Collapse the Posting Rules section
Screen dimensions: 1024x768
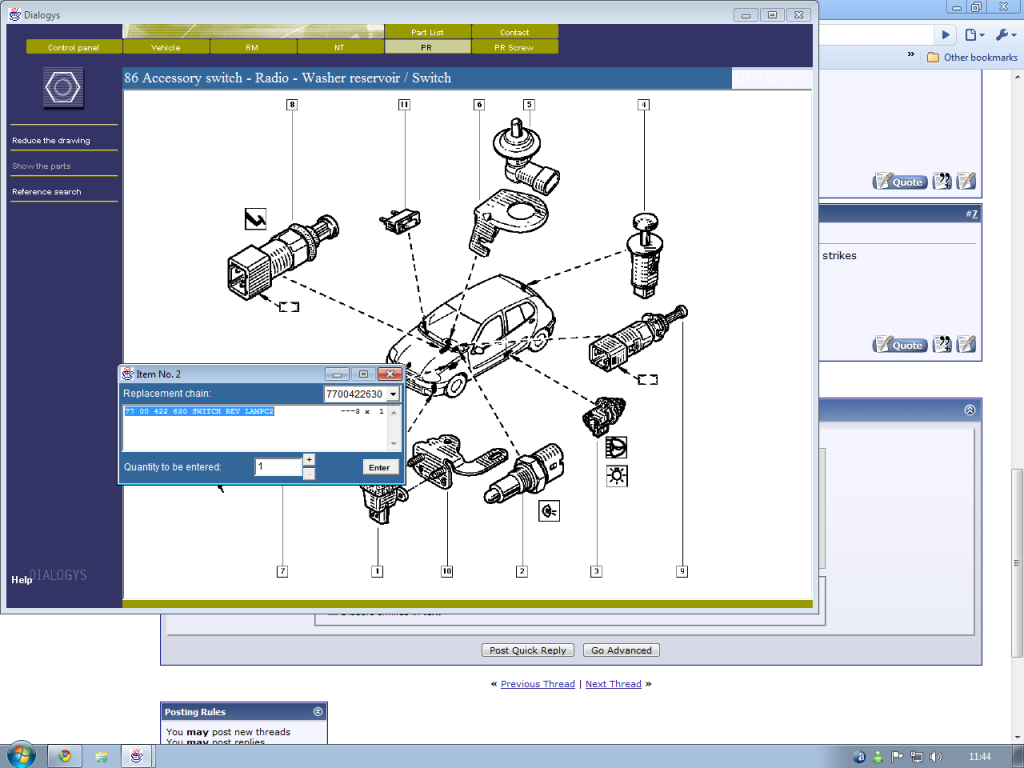[x=317, y=712]
